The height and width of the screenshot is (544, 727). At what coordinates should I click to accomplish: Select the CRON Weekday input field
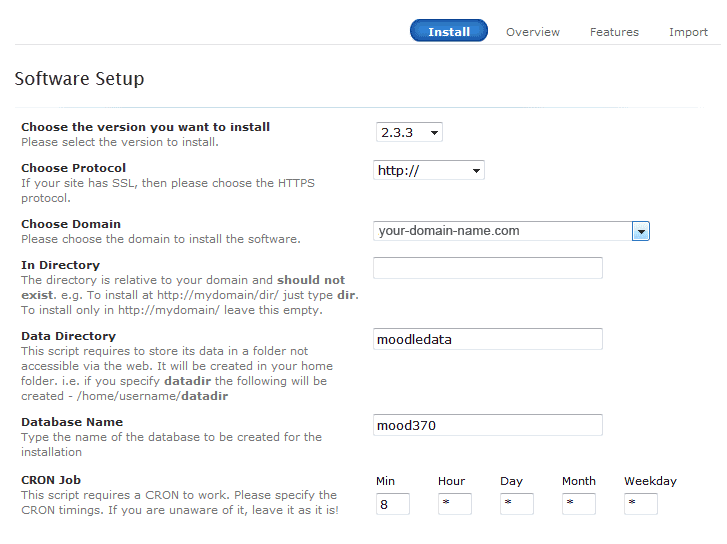(641, 504)
